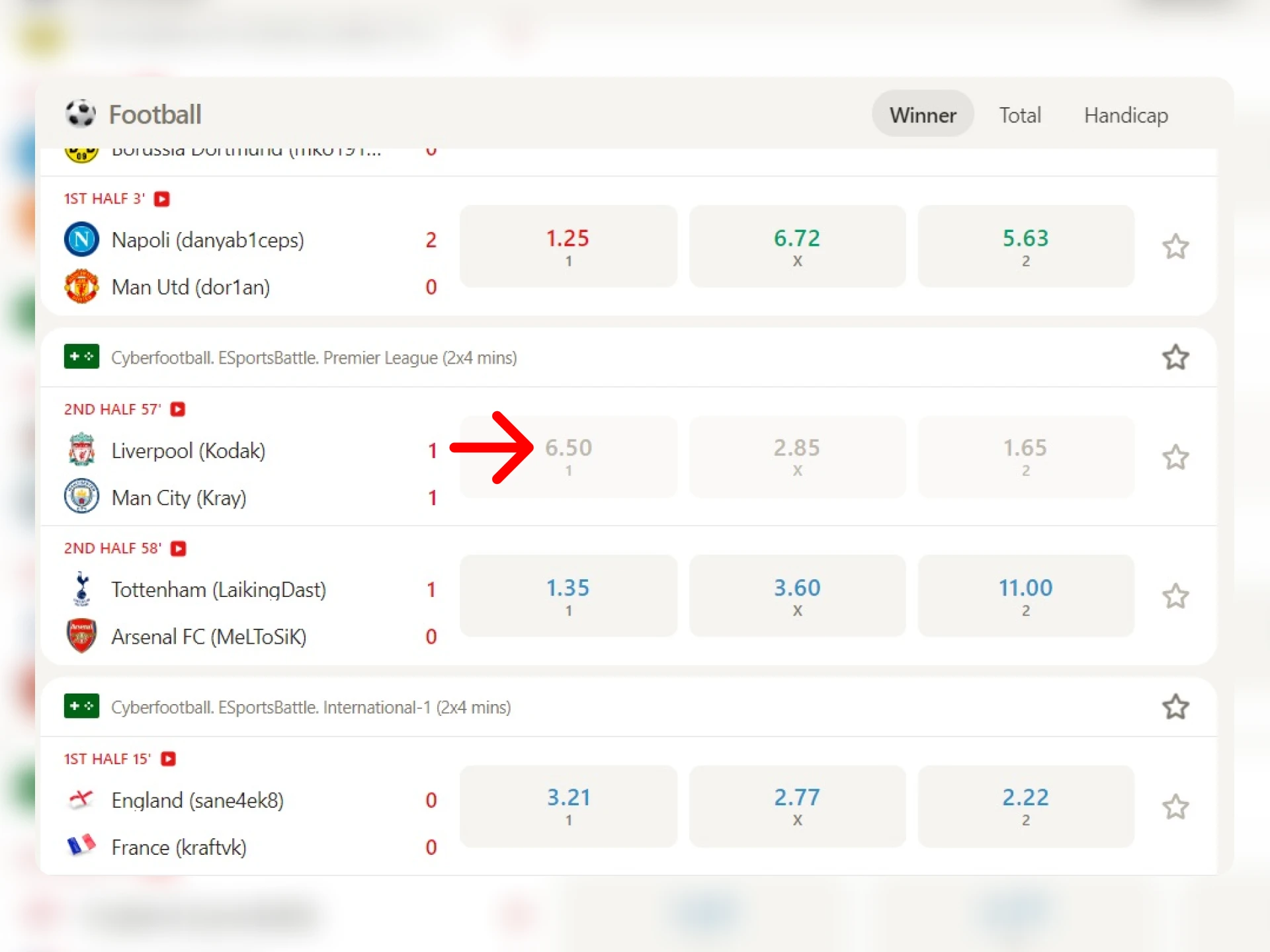
Task: Click the Liverpool club logo
Action: coord(81,450)
